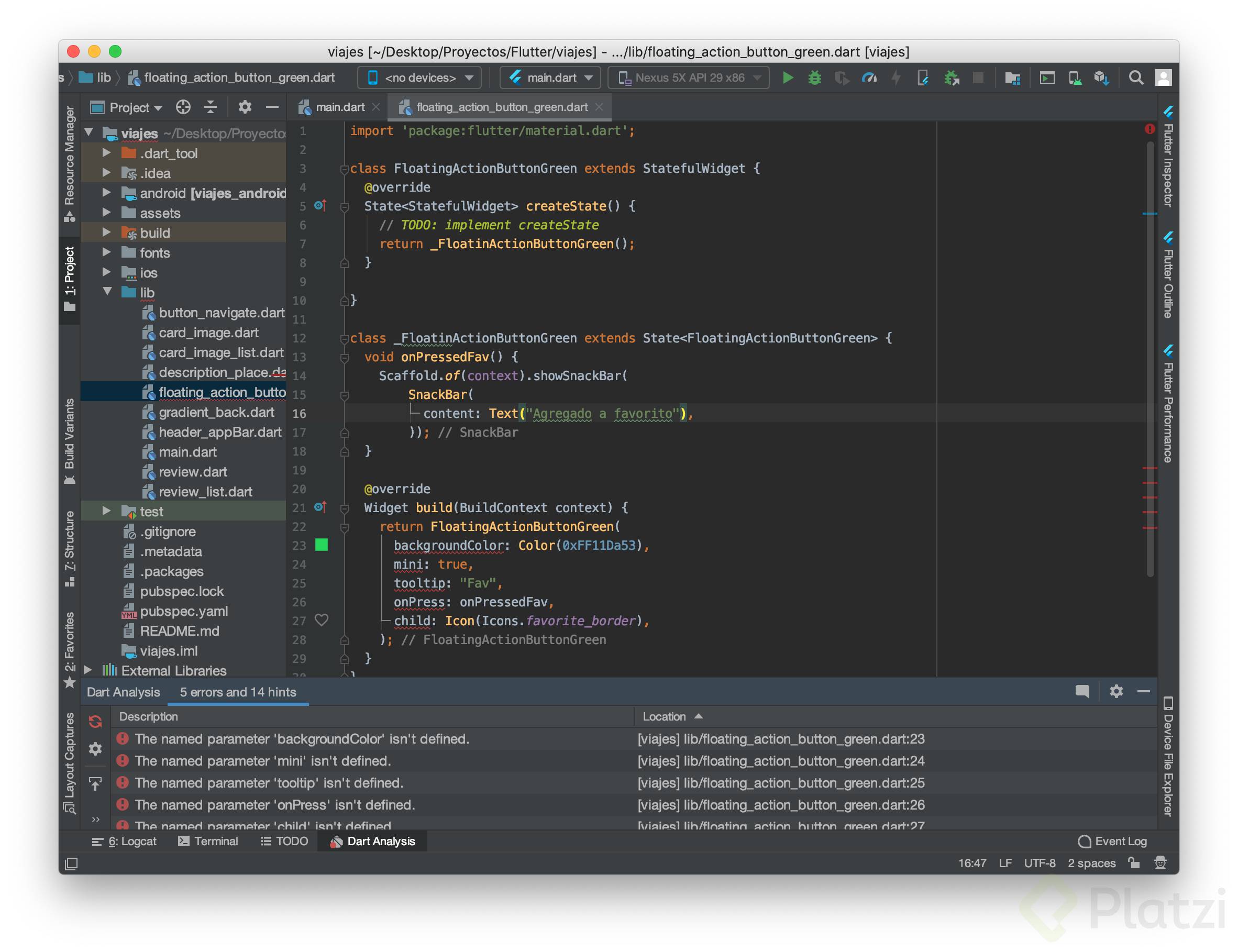Open Flutter Hot Reload lightning icon
The image size is (1238, 952).
[896, 78]
